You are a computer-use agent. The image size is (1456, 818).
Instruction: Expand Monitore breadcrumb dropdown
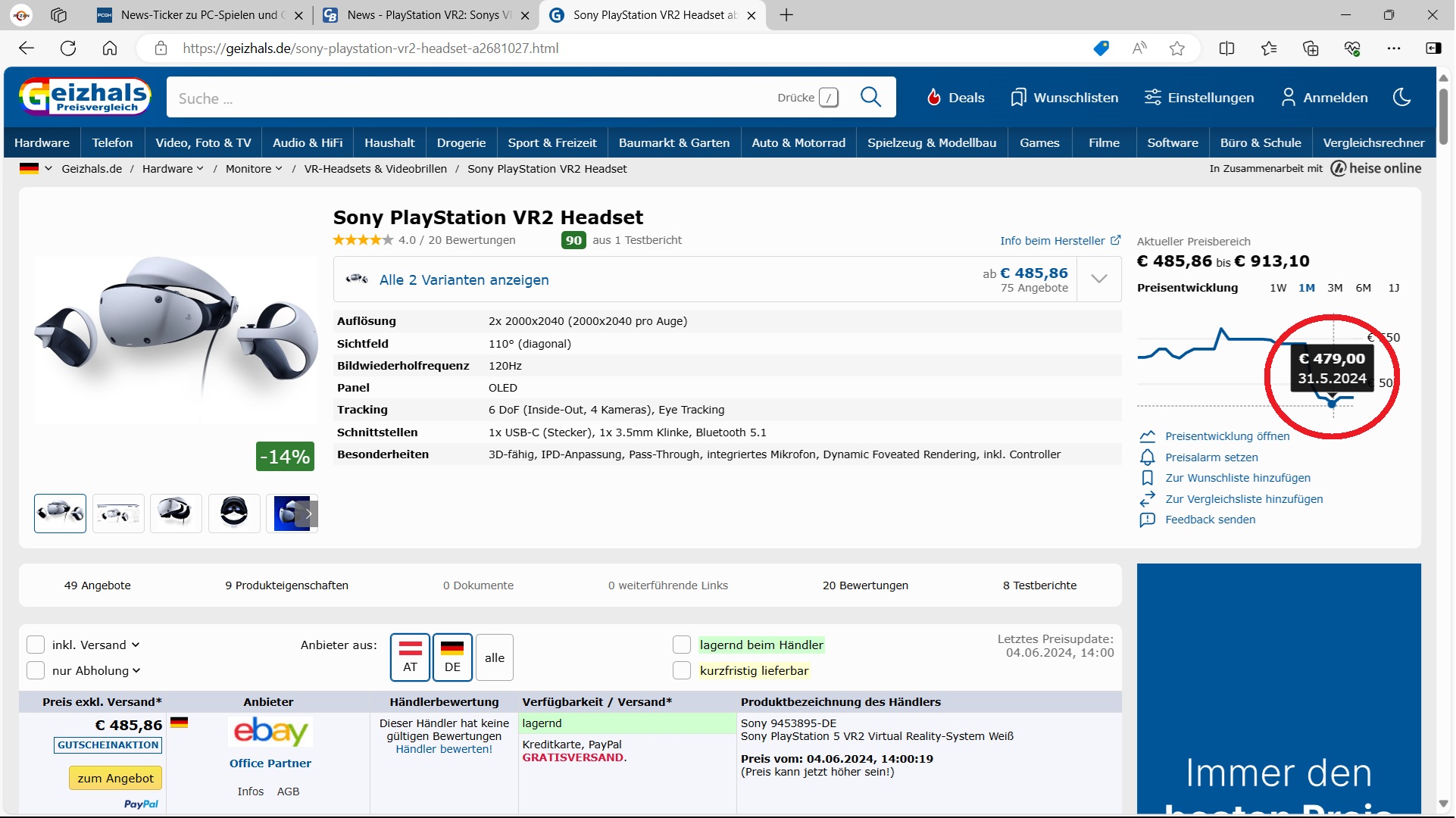pyautogui.click(x=279, y=169)
